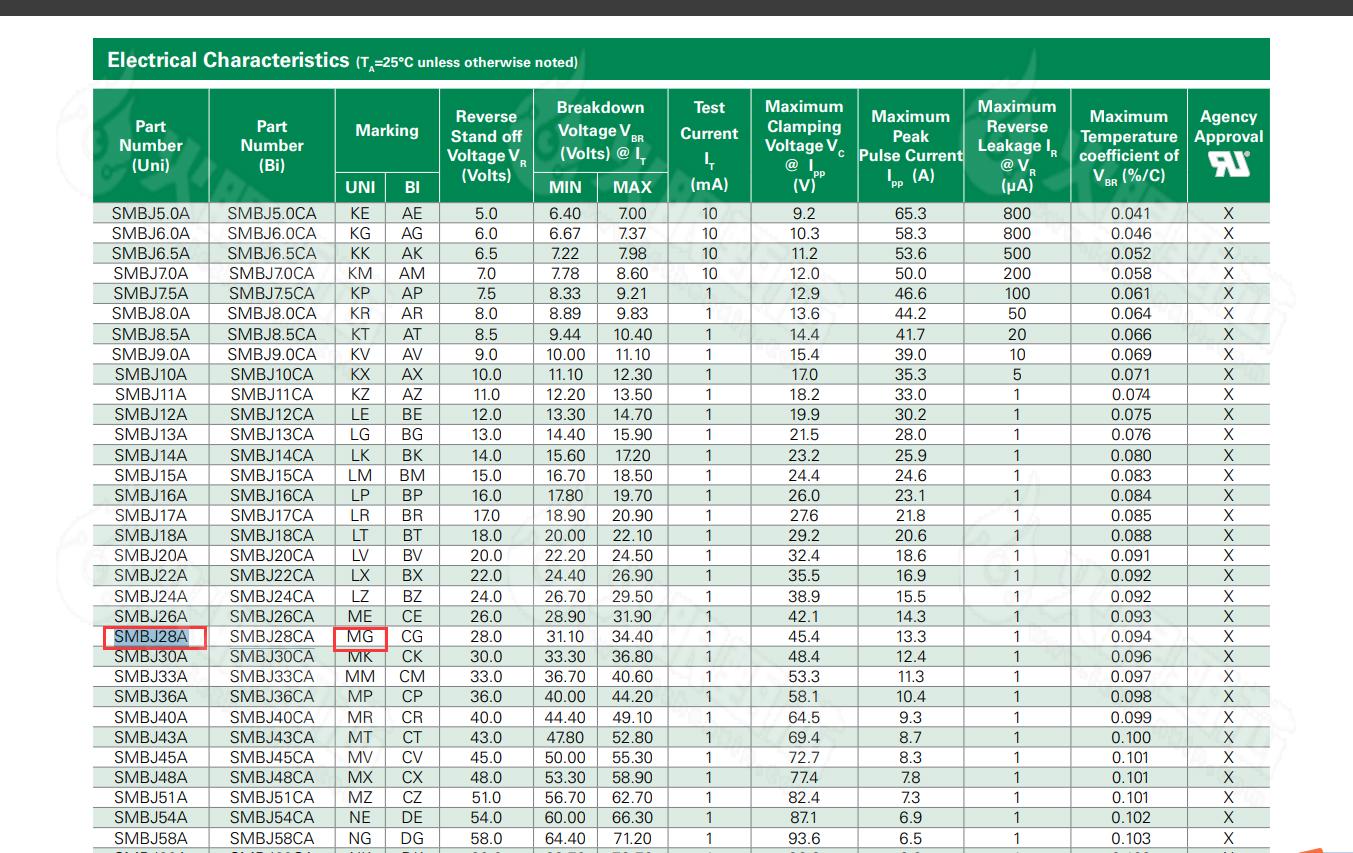Click the MAX breakdown voltage sub-header
The image size is (1353, 853).
[x=632, y=187]
